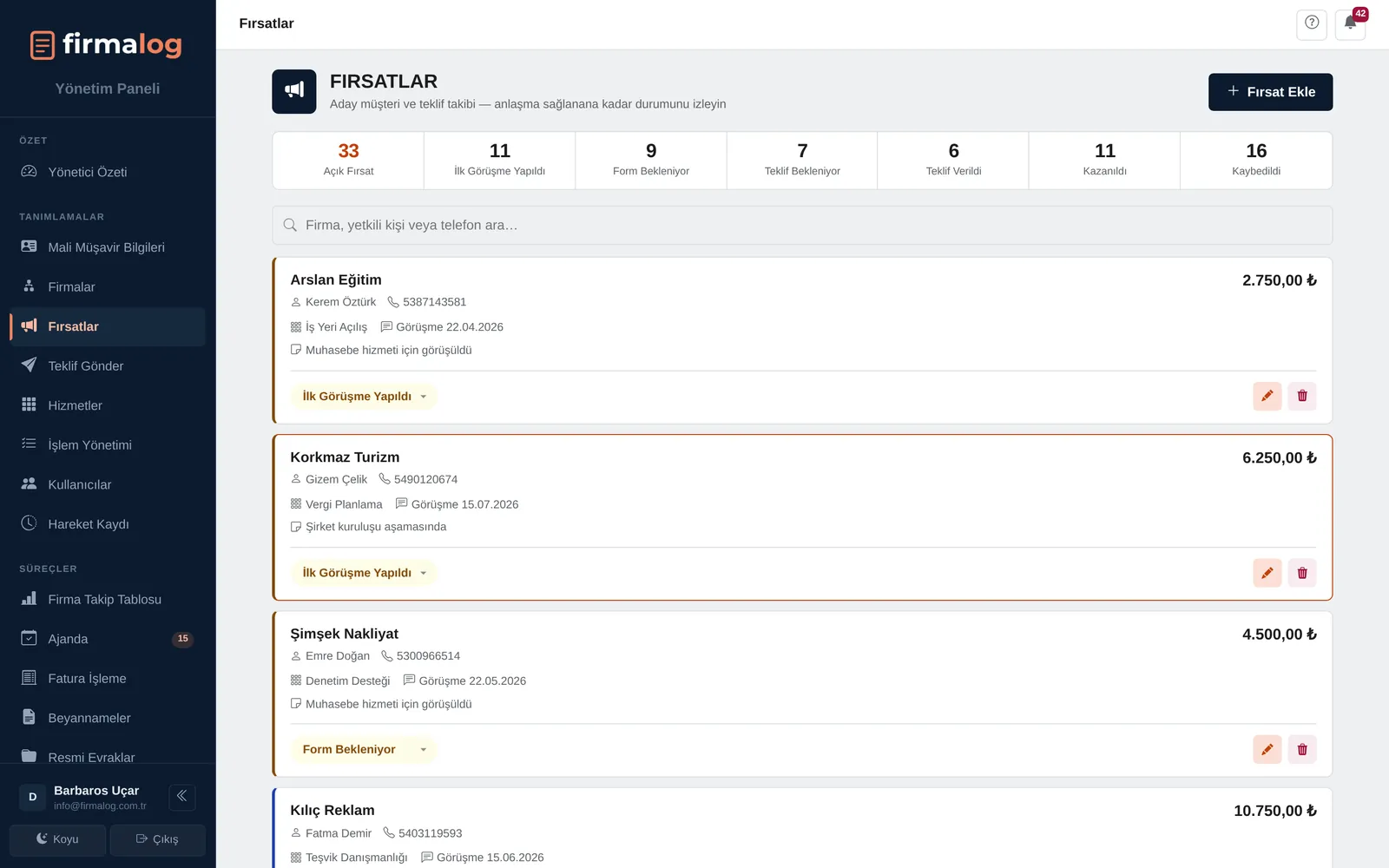This screenshot has width=1389, height=868.
Task: Delete the Korkmaz Turizm opportunity
Action: click(x=1302, y=573)
